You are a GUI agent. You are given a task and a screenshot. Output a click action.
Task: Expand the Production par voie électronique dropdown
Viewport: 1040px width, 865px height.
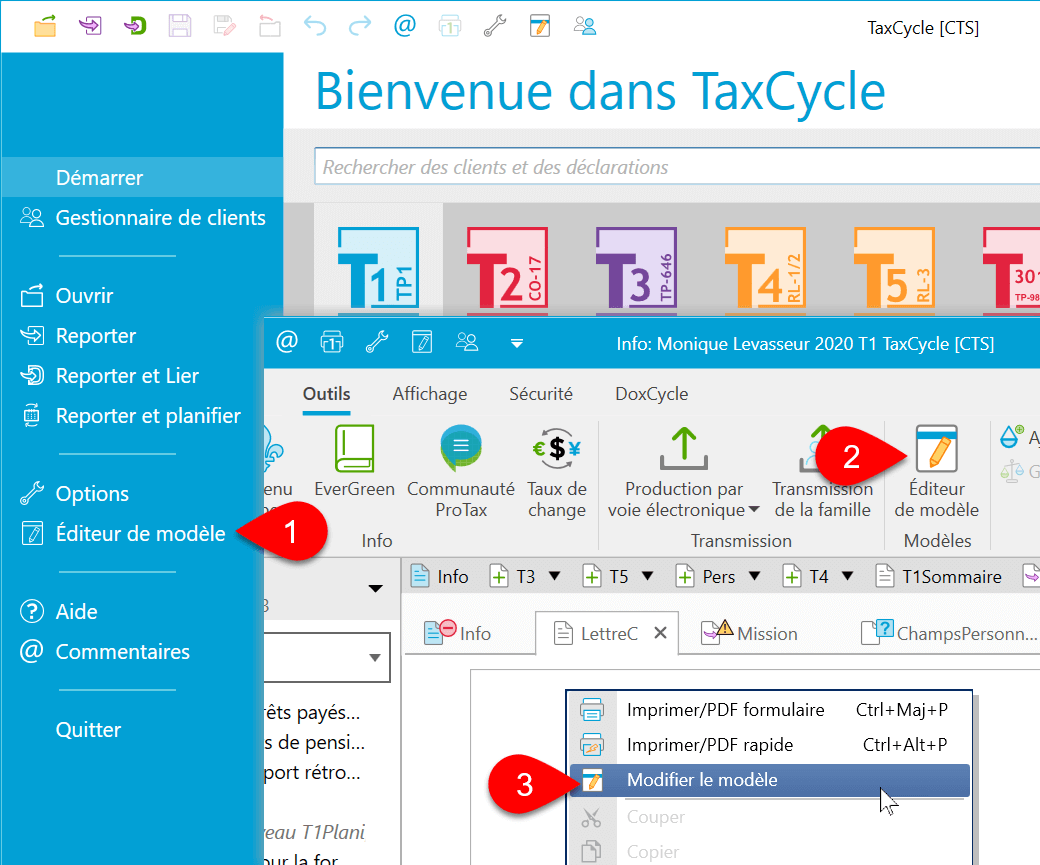click(x=753, y=510)
